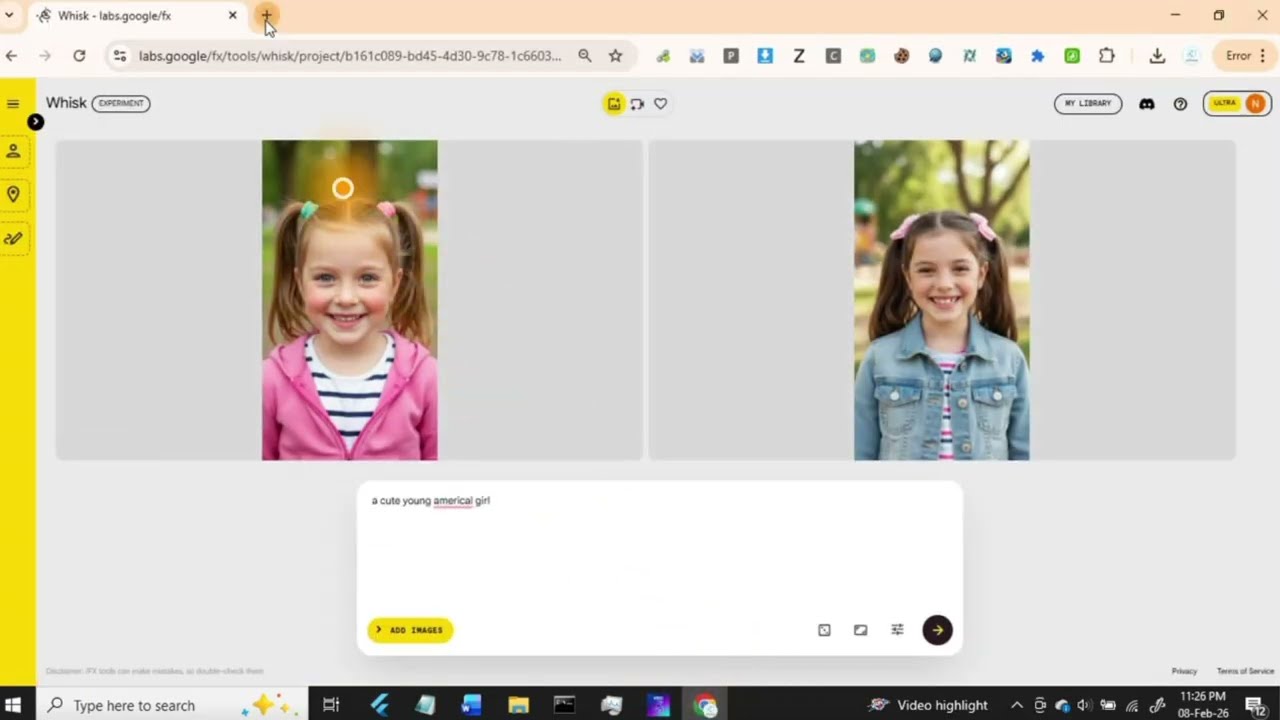Screen dimensions: 1280x720
Task: Open favorites with the heart icon
Action: 660,103
